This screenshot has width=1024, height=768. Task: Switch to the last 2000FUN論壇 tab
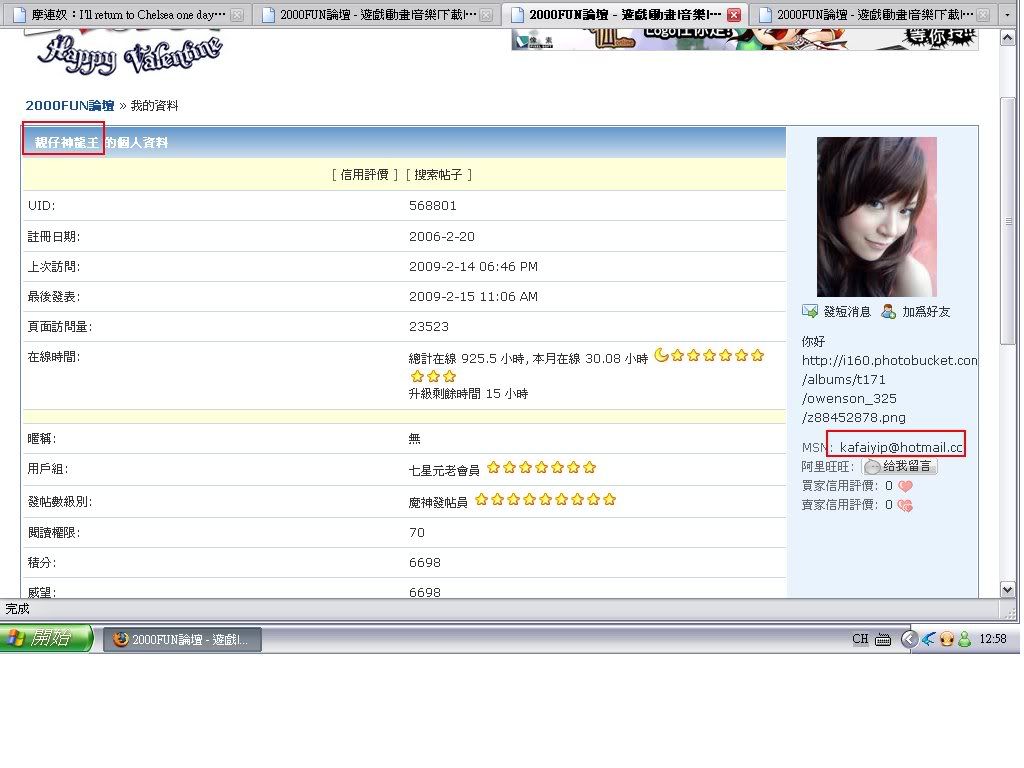tap(870, 15)
